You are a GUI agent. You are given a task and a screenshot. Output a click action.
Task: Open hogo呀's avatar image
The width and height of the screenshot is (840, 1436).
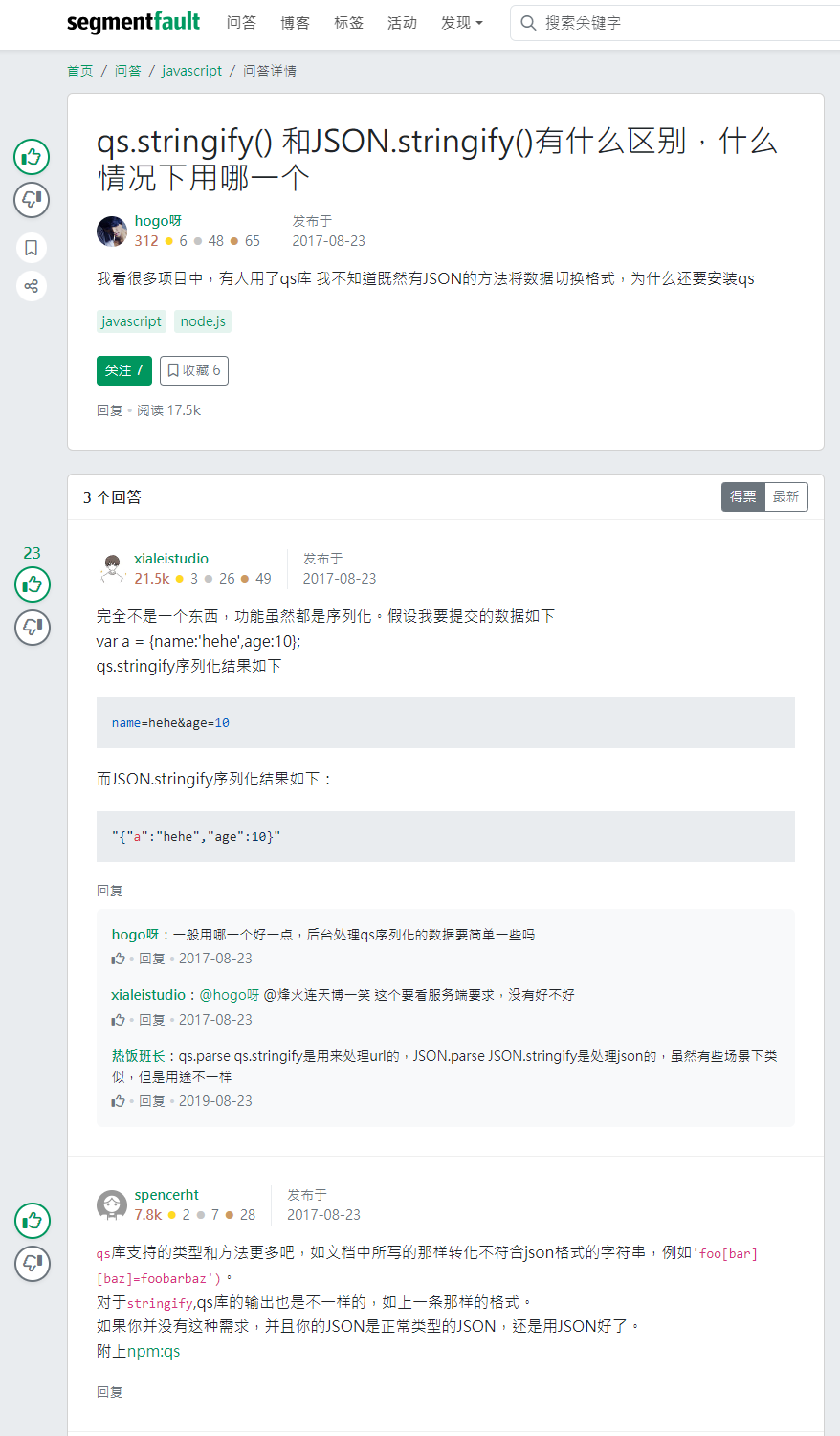click(112, 232)
